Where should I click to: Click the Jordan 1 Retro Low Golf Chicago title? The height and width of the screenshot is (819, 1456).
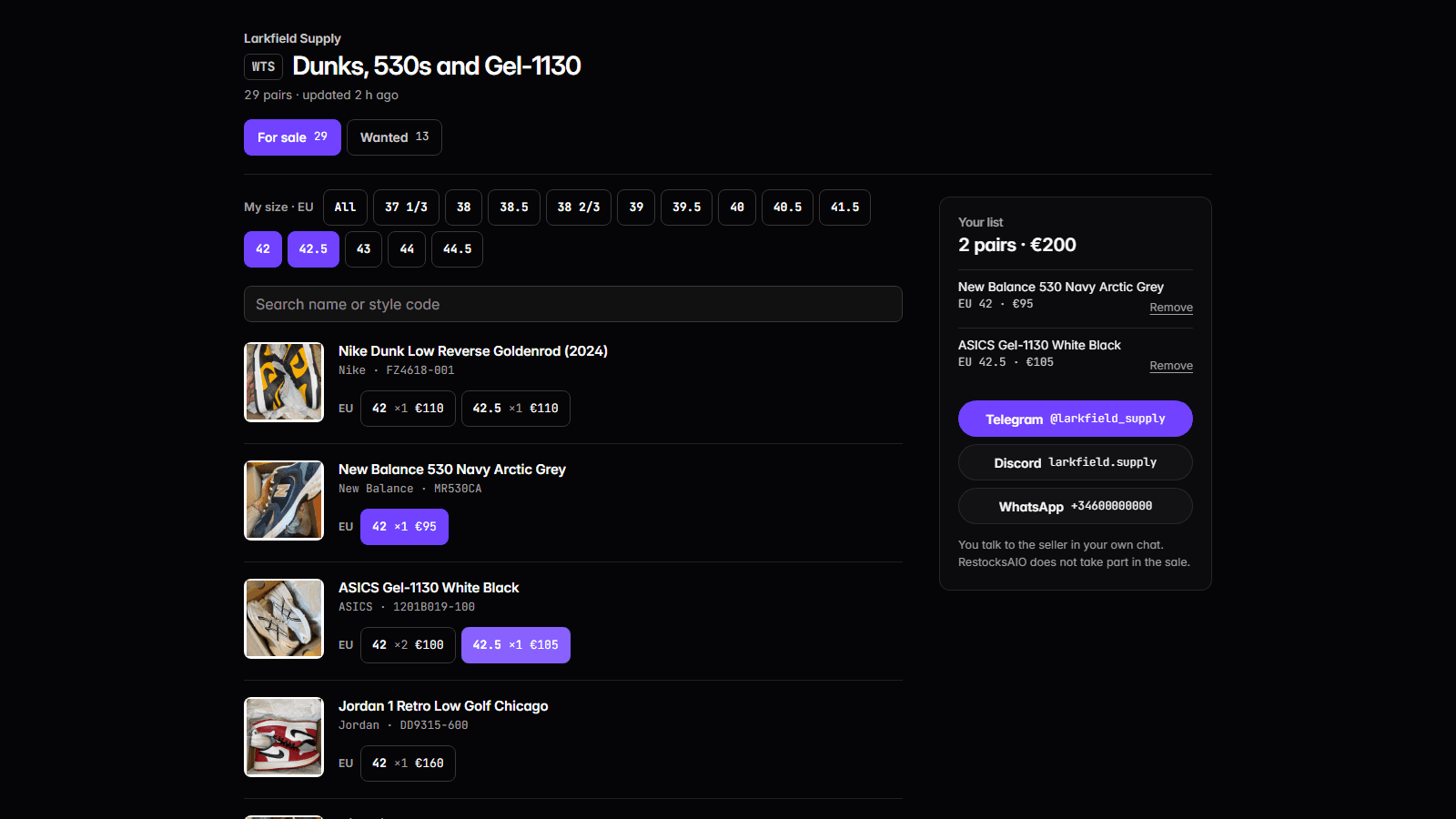[443, 706]
